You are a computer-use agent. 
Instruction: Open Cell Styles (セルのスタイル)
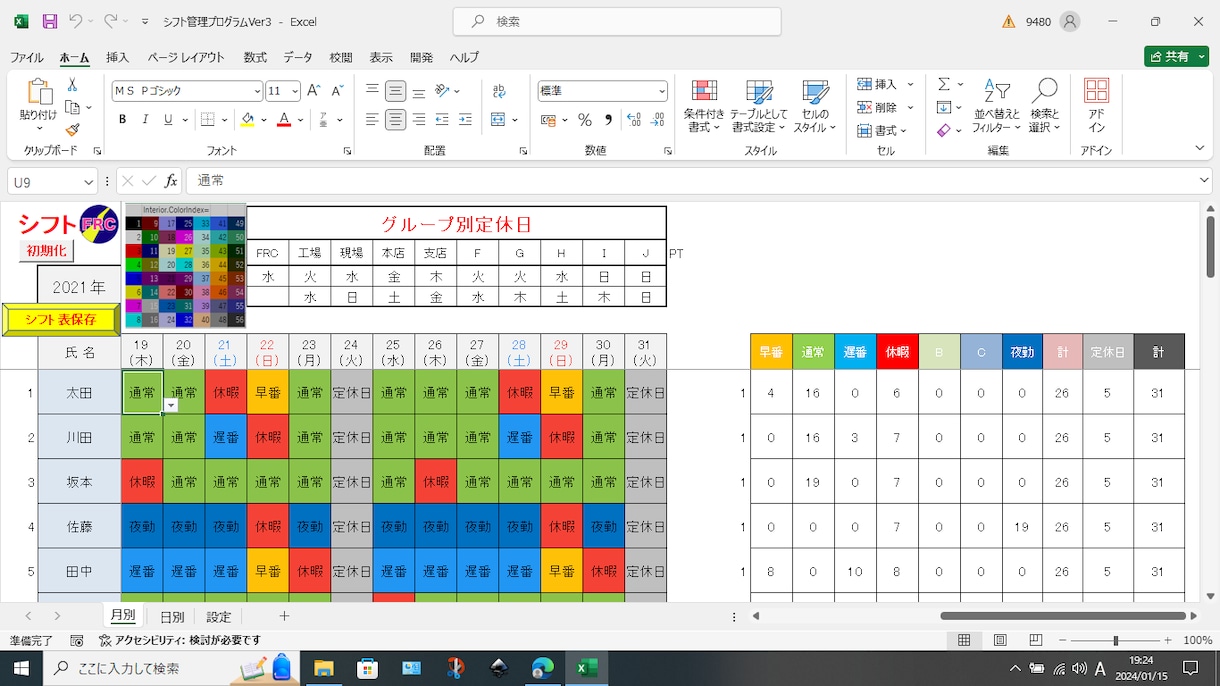[x=815, y=108]
